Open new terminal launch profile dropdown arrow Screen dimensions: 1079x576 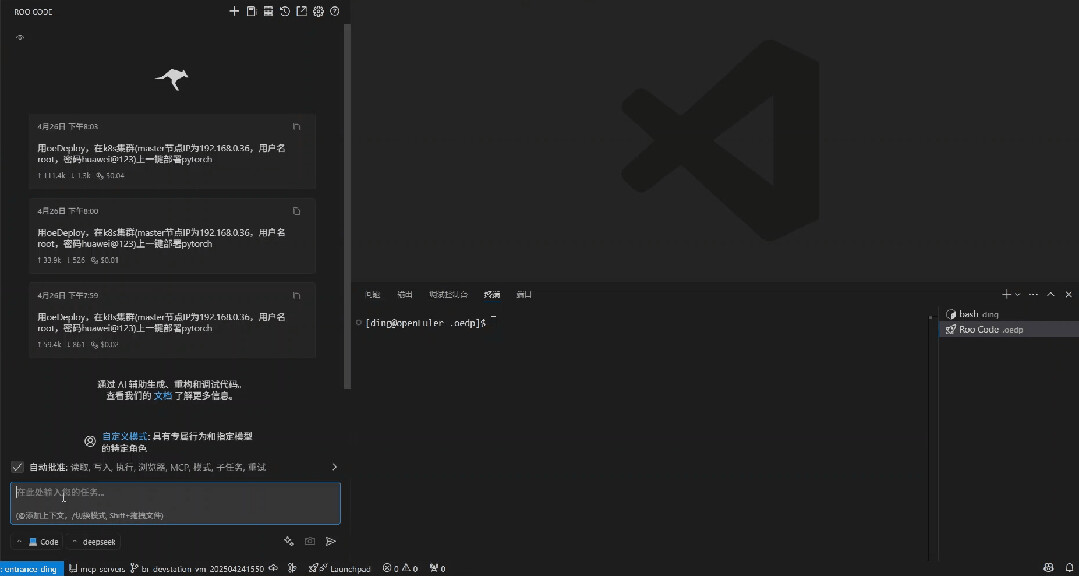pyautogui.click(x=1018, y=294)
